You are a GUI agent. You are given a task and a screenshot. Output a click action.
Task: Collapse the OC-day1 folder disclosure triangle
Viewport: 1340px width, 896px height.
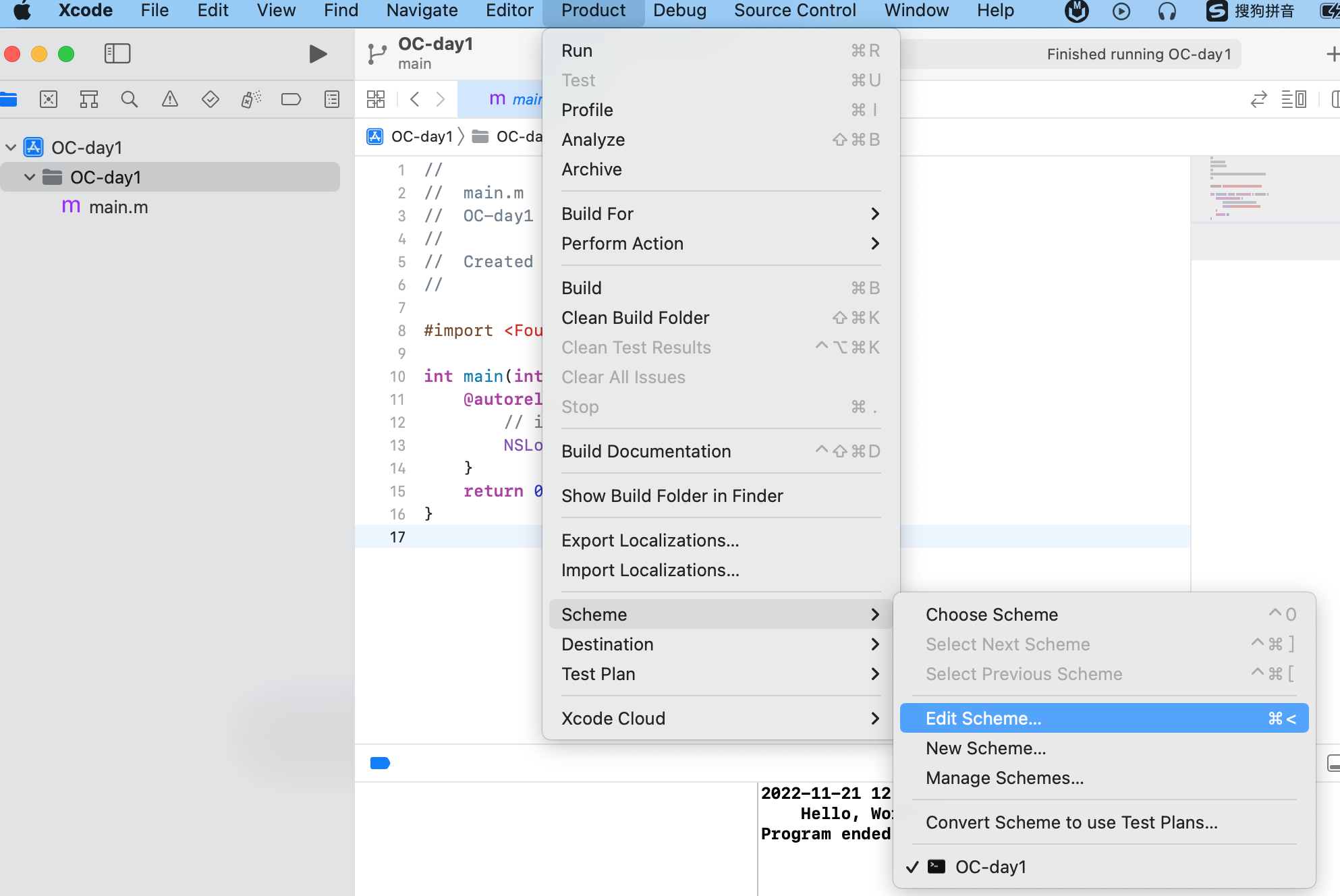pos(30,177)
